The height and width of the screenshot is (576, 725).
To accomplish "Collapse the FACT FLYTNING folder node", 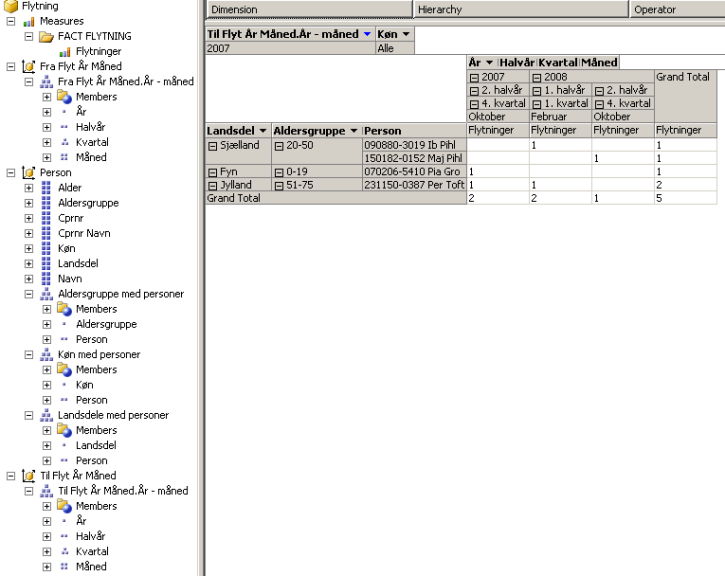I will pyautogui.click(x=29, y=37).
